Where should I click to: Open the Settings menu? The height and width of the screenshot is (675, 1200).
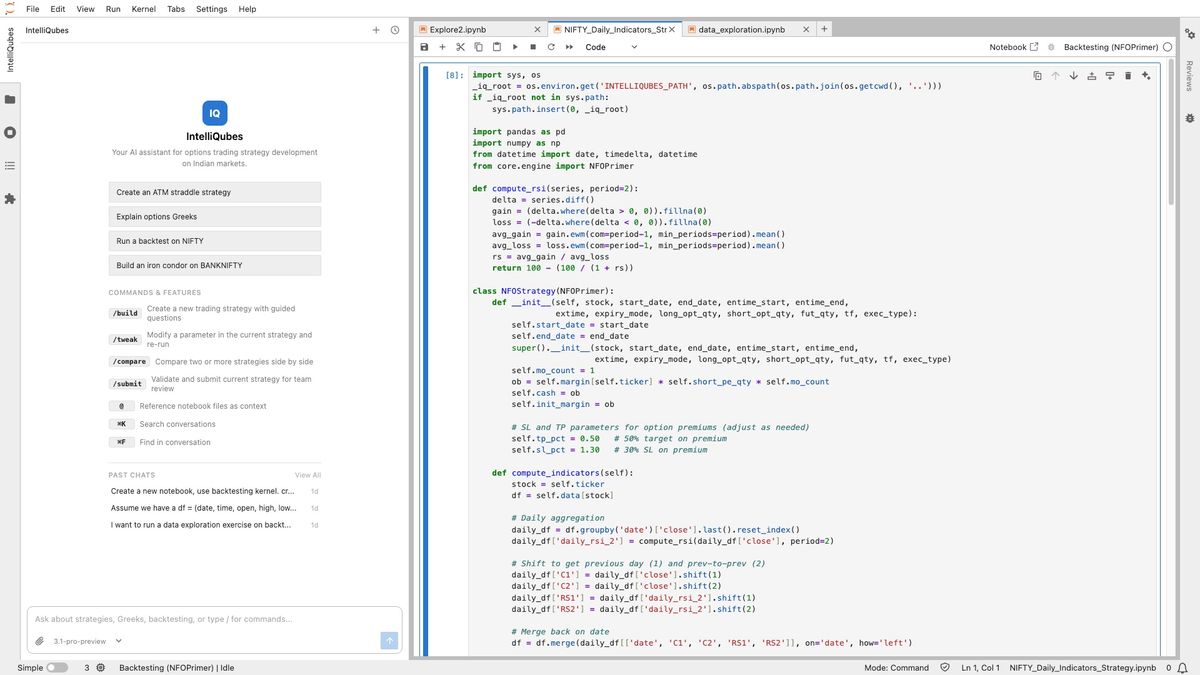(x=211, y=9)
